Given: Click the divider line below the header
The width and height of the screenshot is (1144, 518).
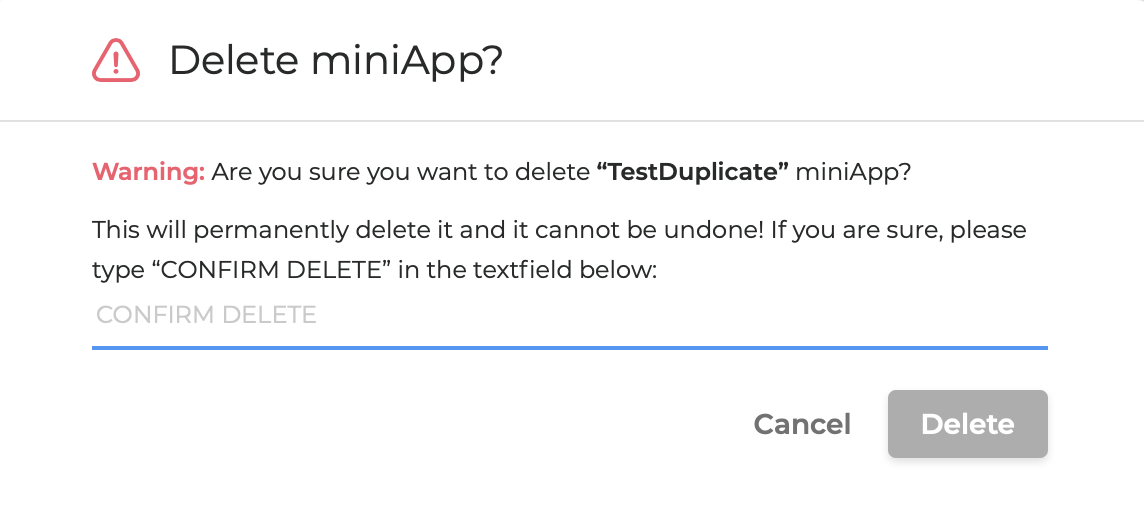Looking at the screenshot, I should coord(572,121).
